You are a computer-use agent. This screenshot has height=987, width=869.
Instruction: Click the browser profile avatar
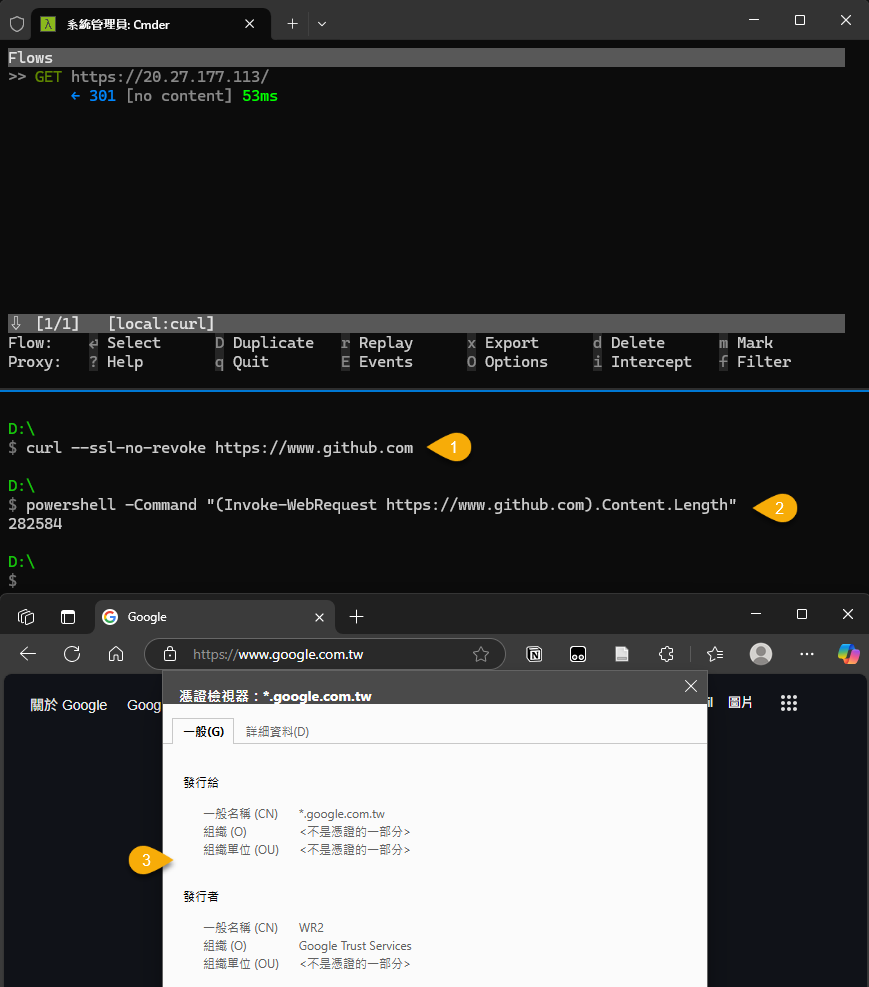point(761,654)
